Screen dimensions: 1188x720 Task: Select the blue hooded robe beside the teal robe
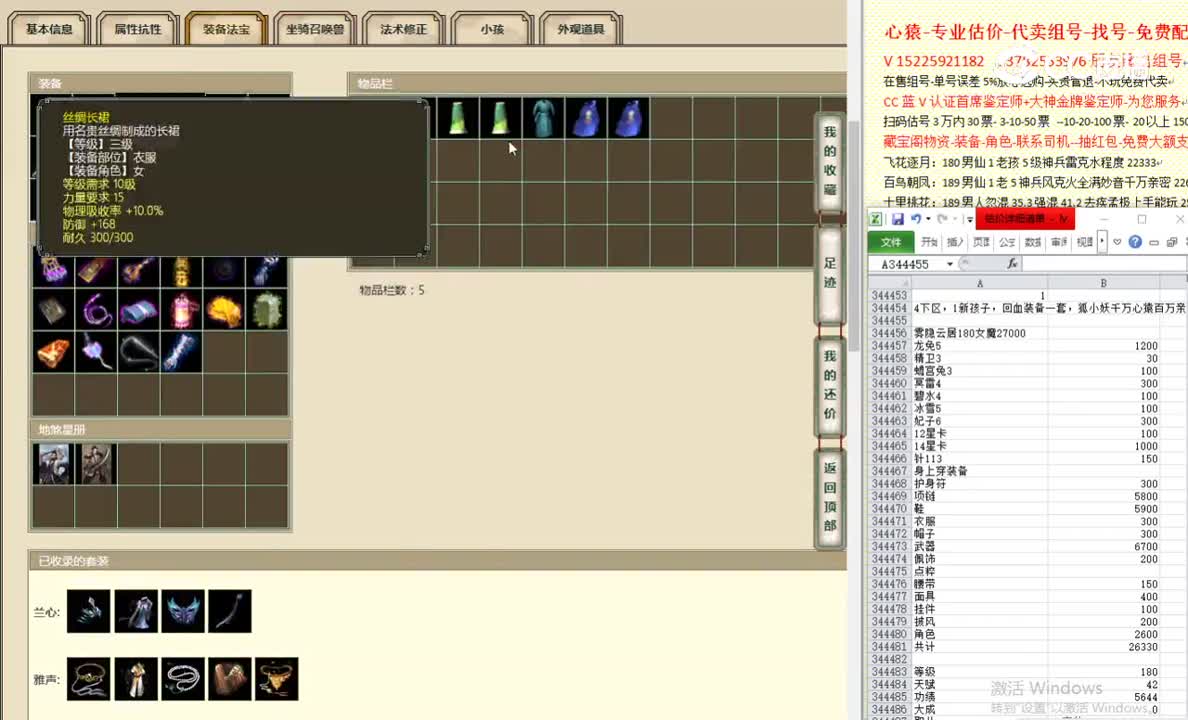(x=586, y=118)
